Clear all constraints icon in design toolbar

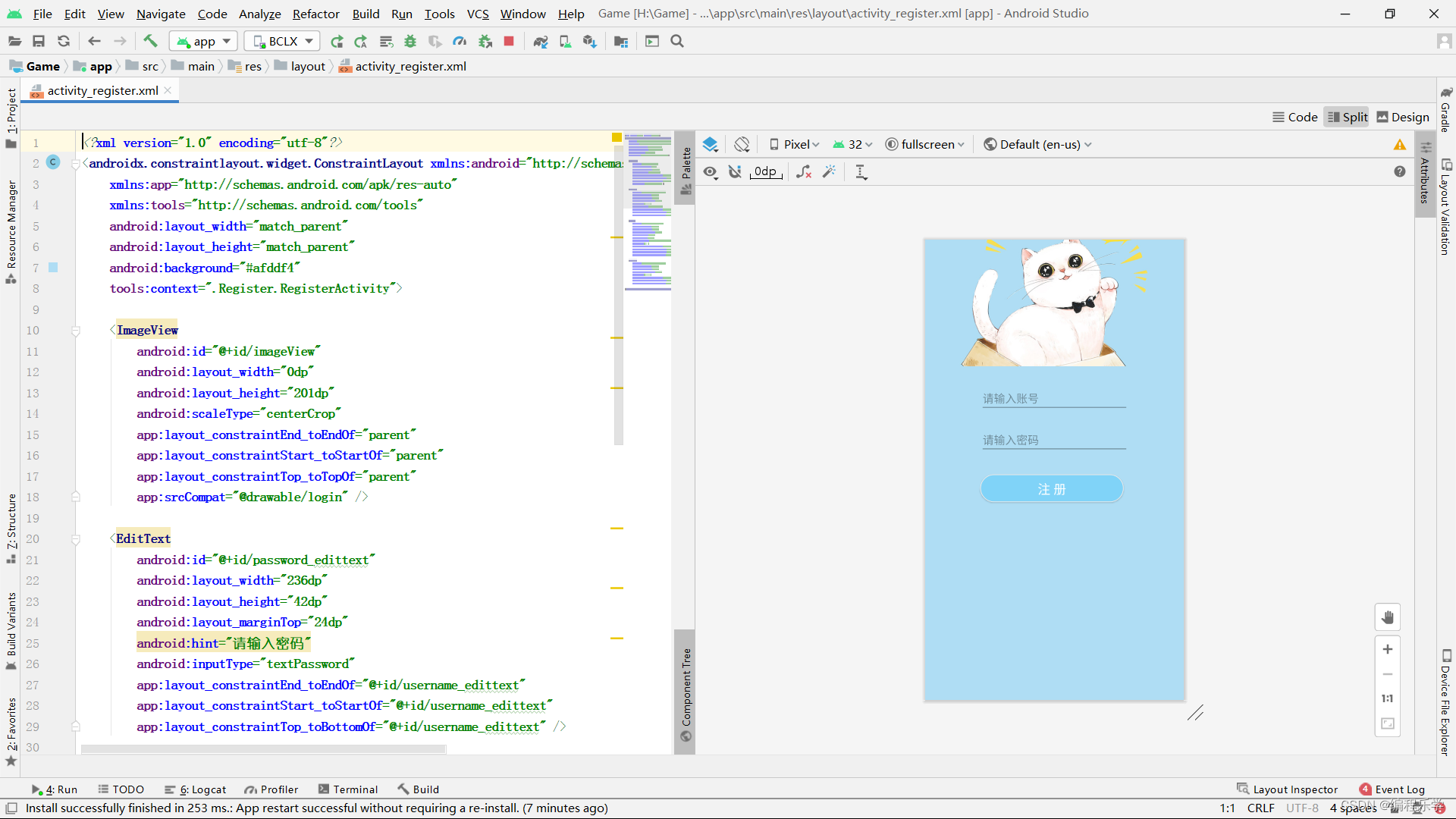804,172
